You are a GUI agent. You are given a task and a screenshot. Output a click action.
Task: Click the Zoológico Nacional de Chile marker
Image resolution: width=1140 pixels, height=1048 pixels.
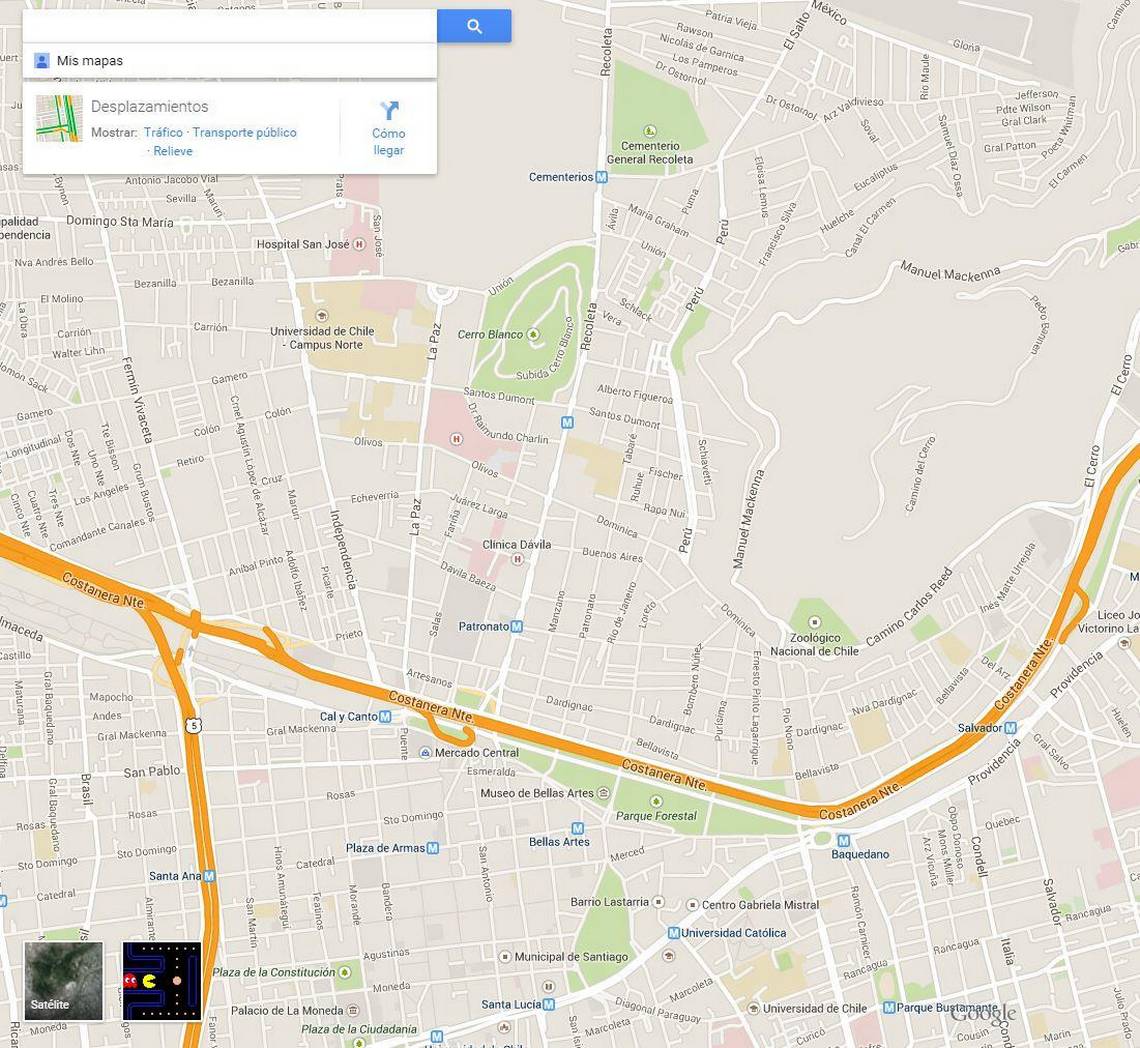pos(815,623)
